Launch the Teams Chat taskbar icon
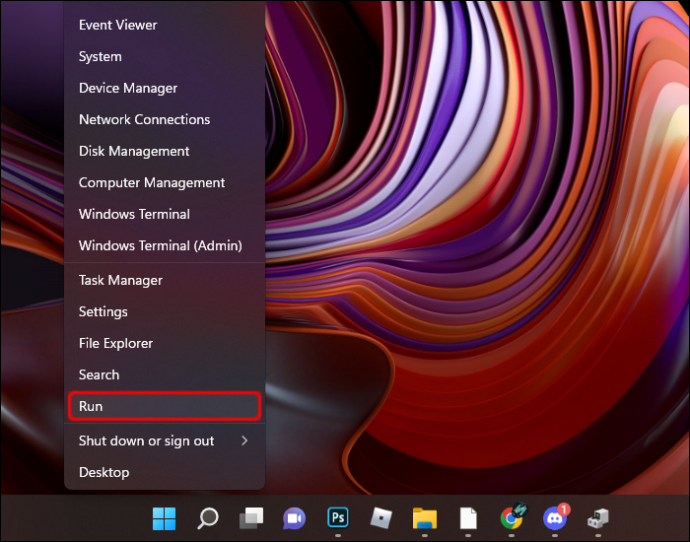 point(294,518)
